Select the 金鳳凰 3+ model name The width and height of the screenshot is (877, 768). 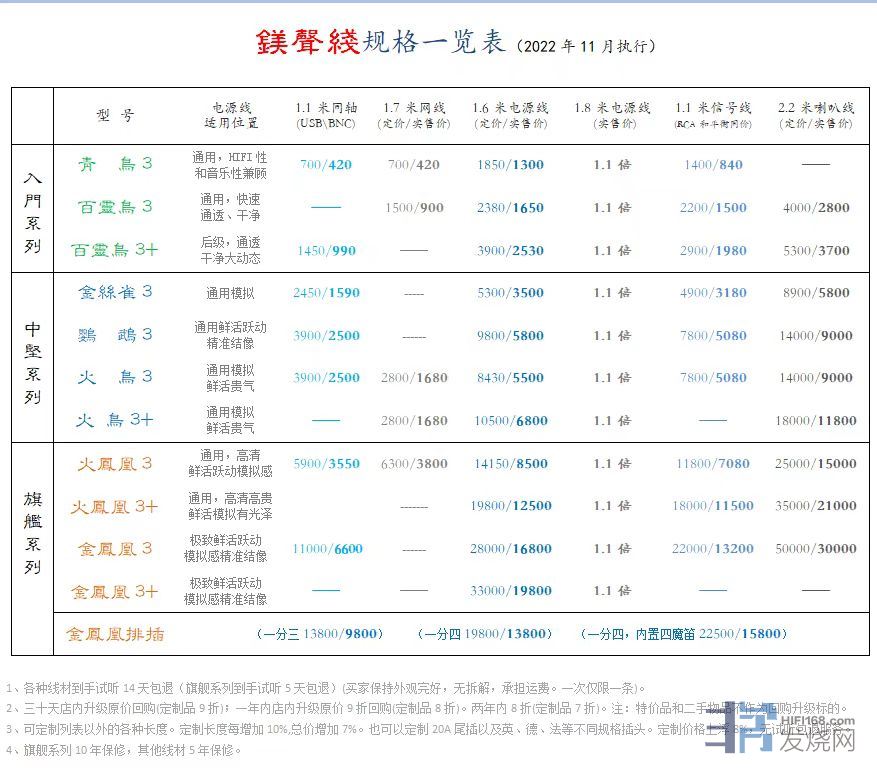(115, 591)
